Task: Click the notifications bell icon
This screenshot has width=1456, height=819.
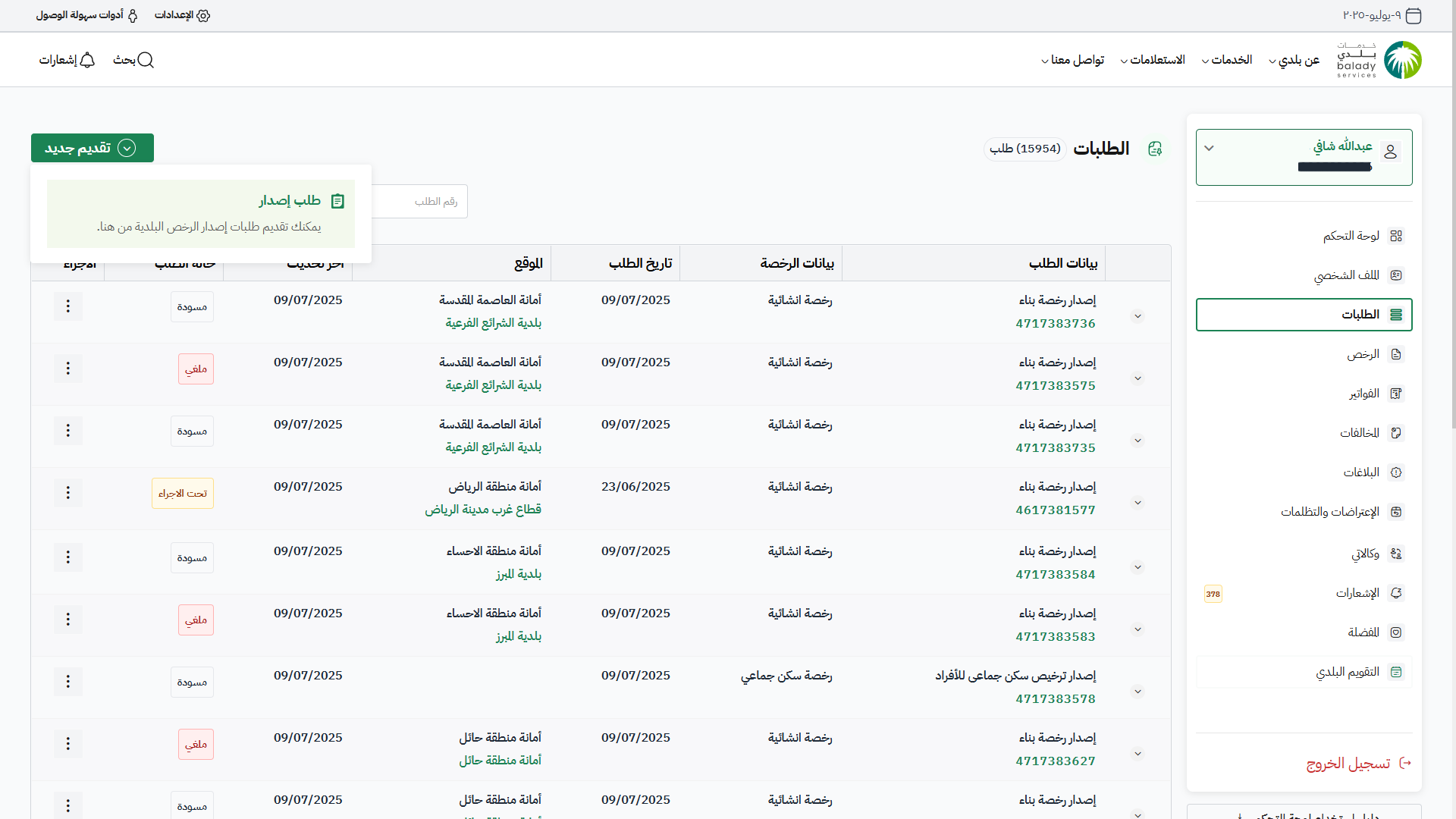Action: click(87, 60)
